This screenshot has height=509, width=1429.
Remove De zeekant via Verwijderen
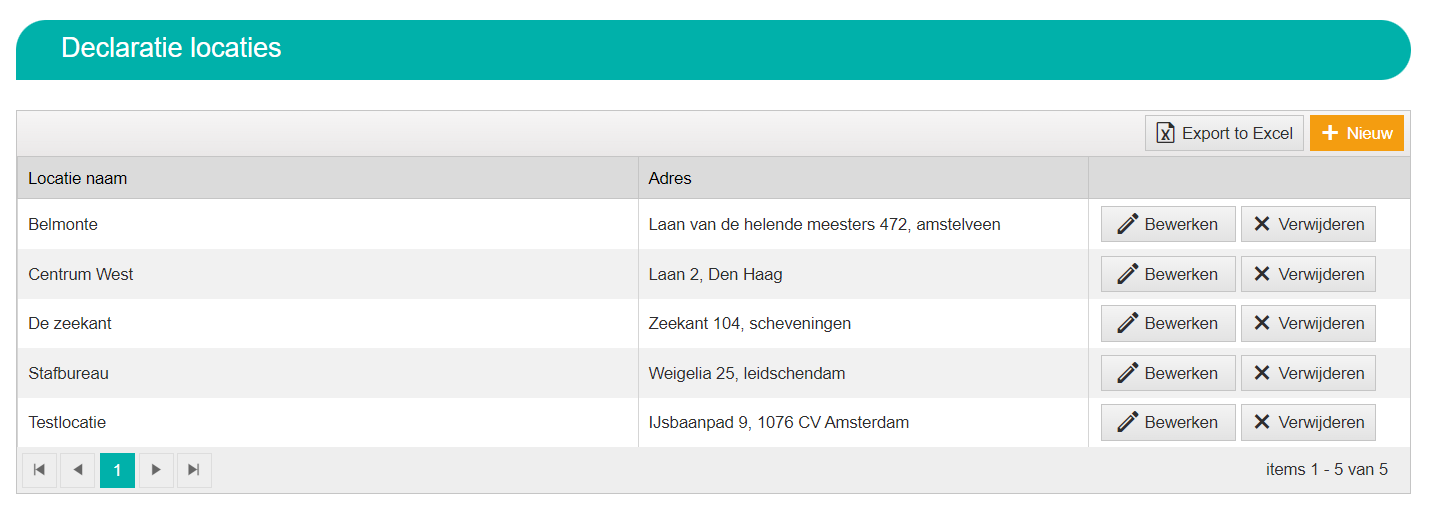1308,323
